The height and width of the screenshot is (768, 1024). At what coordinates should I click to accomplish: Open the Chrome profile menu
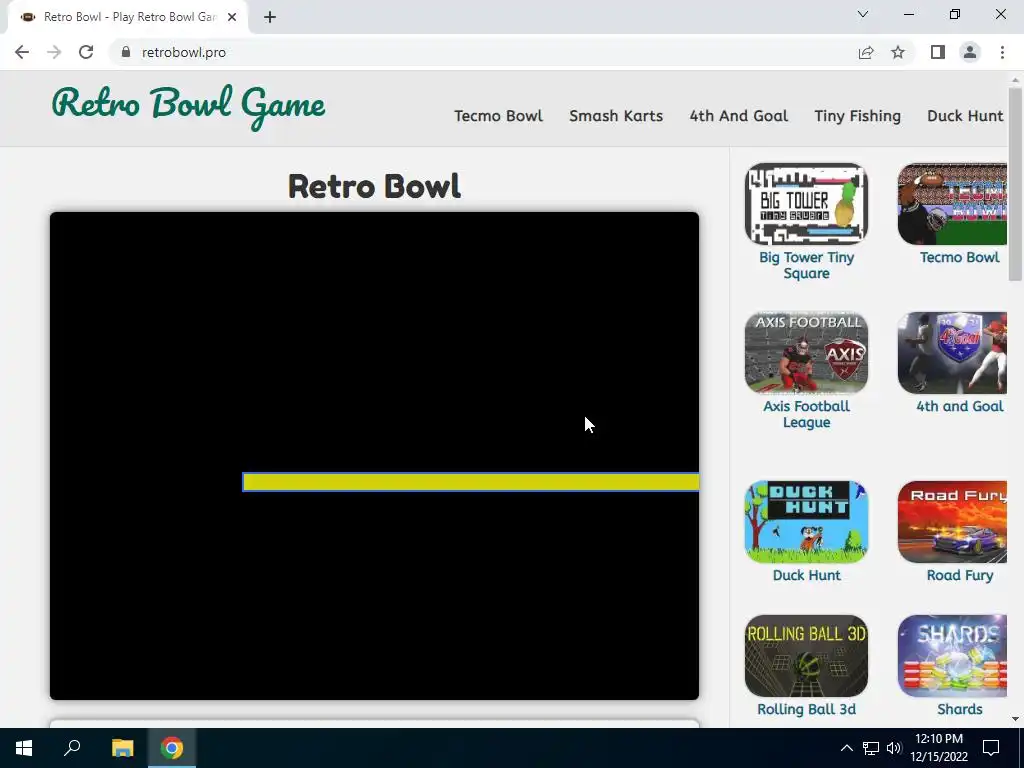(970, 52)
